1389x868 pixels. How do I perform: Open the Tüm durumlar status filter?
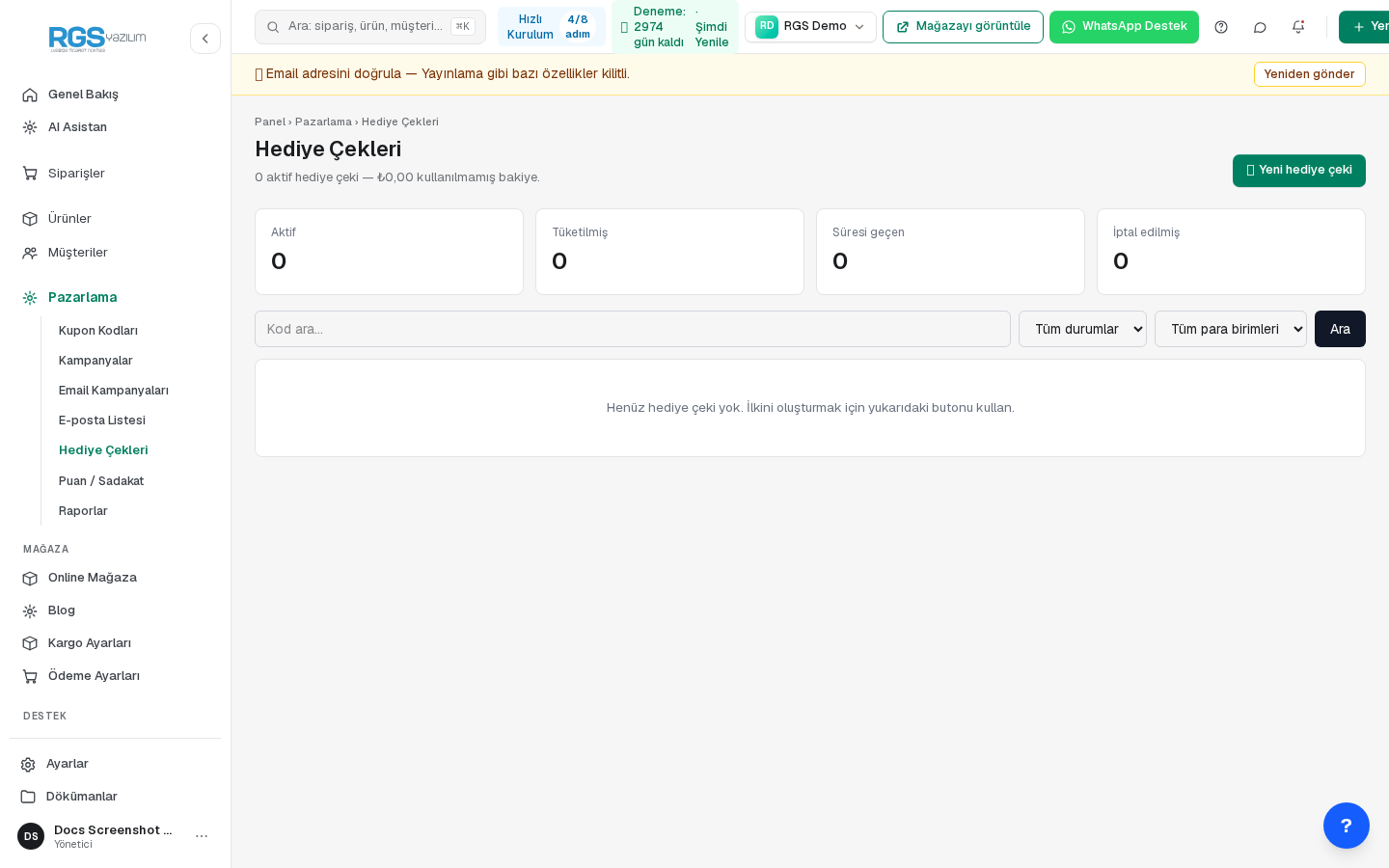pyautogui.click(x=1082, y=329)
